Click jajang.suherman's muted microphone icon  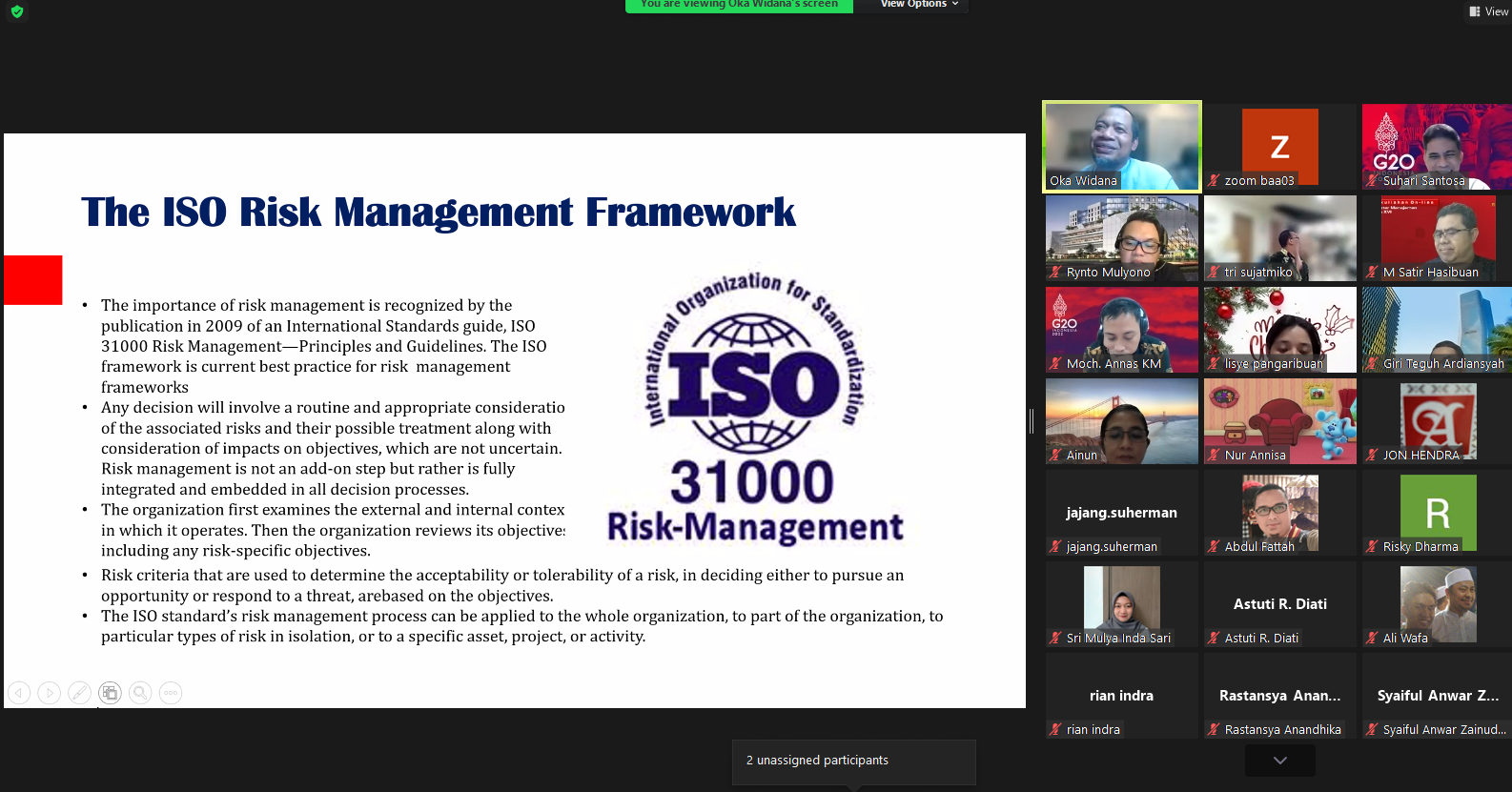point(1055,546)
